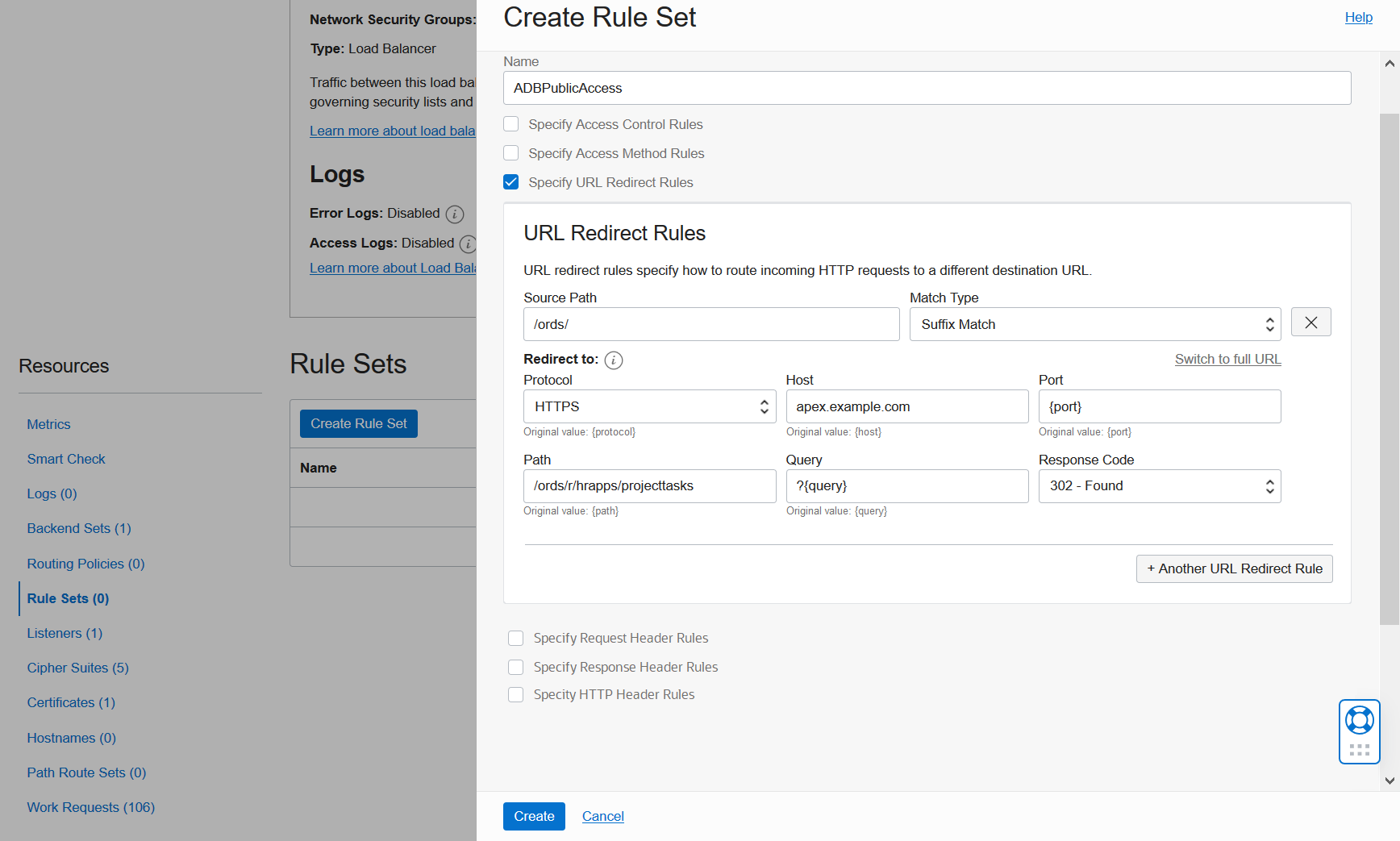Uncheck Specify URL Redirect Rules
Image resolution: width=1400 pixels, height=841 pixels.
(511, 181)
